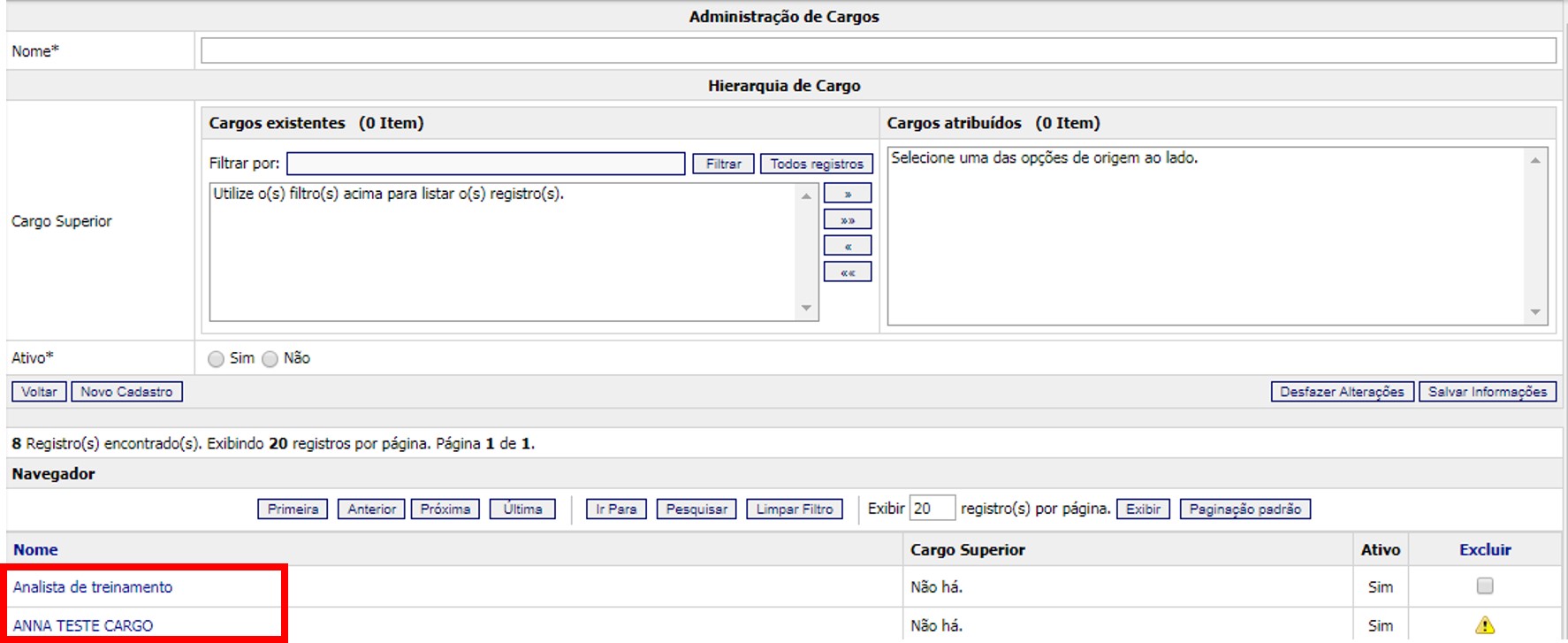This screenshot has height=643, width=1568.
Task: Click the Novo Cadastro button
Action: [126, 392]
